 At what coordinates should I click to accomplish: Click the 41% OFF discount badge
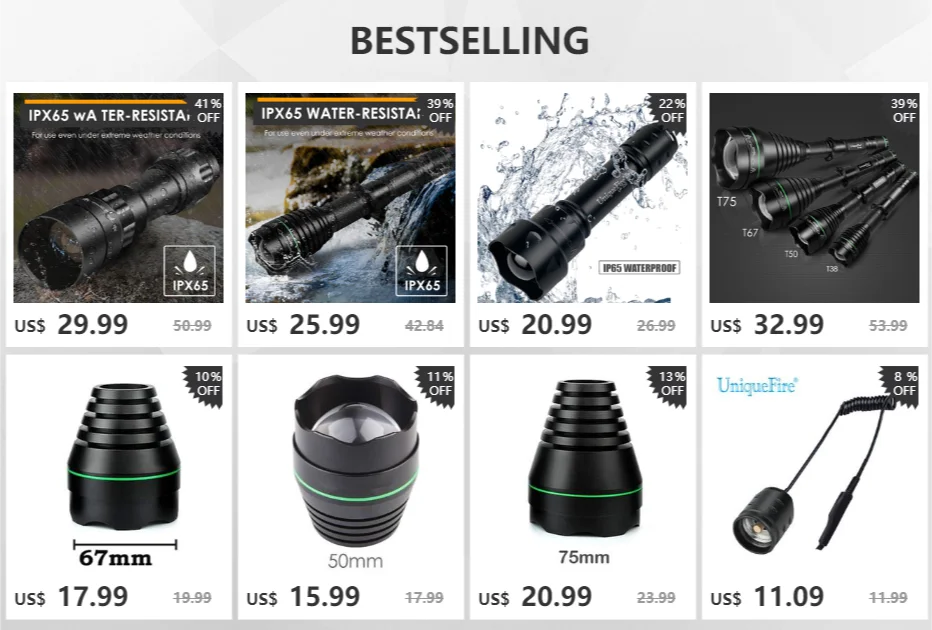(206, 112)
